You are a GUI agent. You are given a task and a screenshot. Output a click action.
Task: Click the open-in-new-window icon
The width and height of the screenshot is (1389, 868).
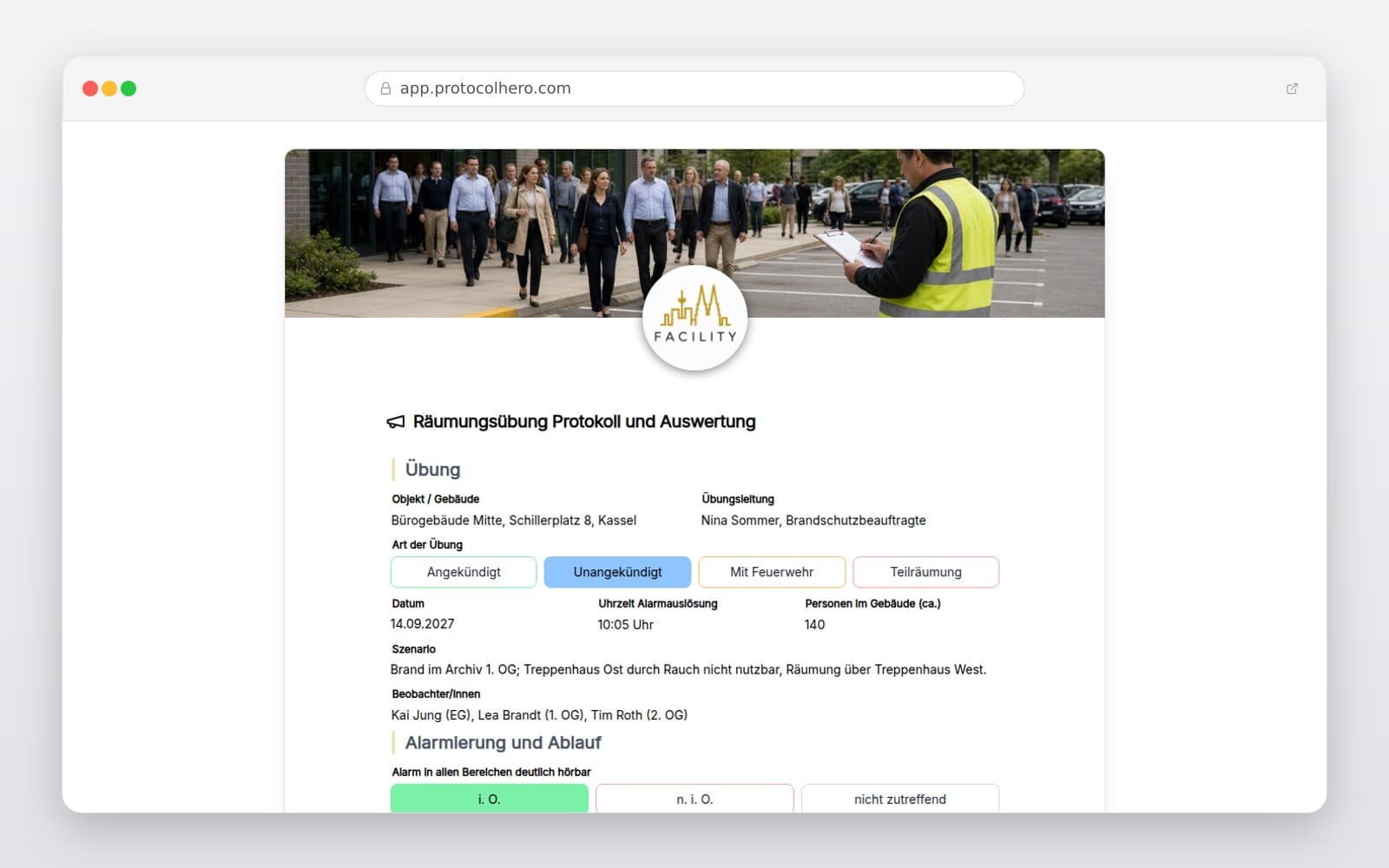pyautogui.click(x=1292, y=89)
